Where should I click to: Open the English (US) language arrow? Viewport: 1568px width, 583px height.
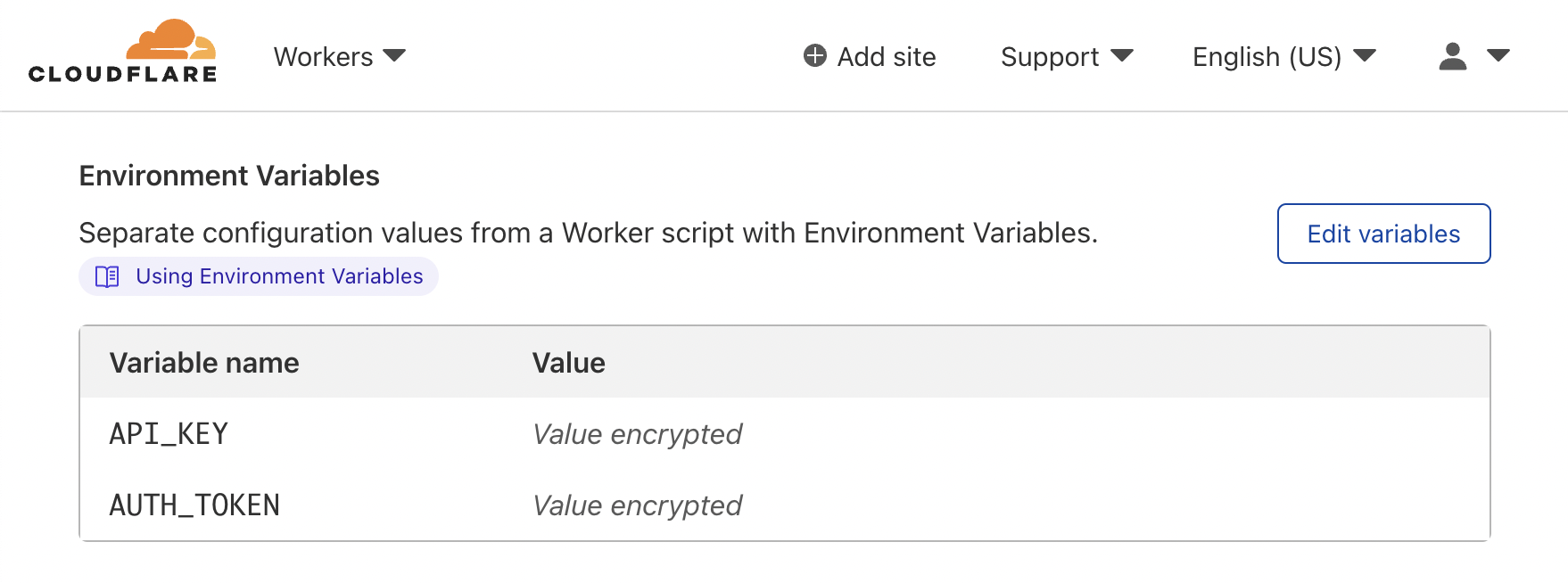tap(1365, 56)
